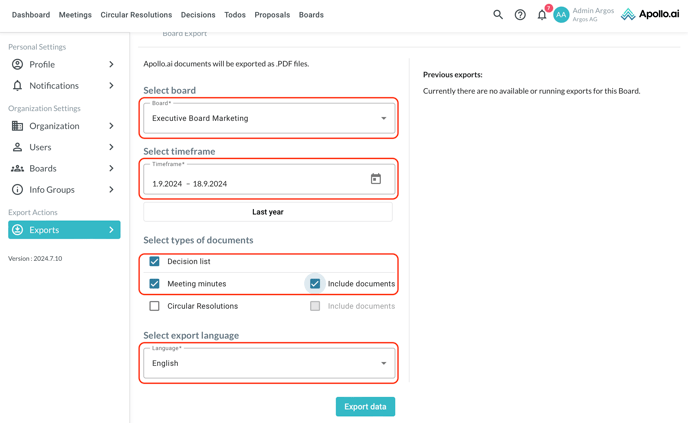Open the Language dropdown
The height and width of the screenshot is (423, 688).
point(268,363)
